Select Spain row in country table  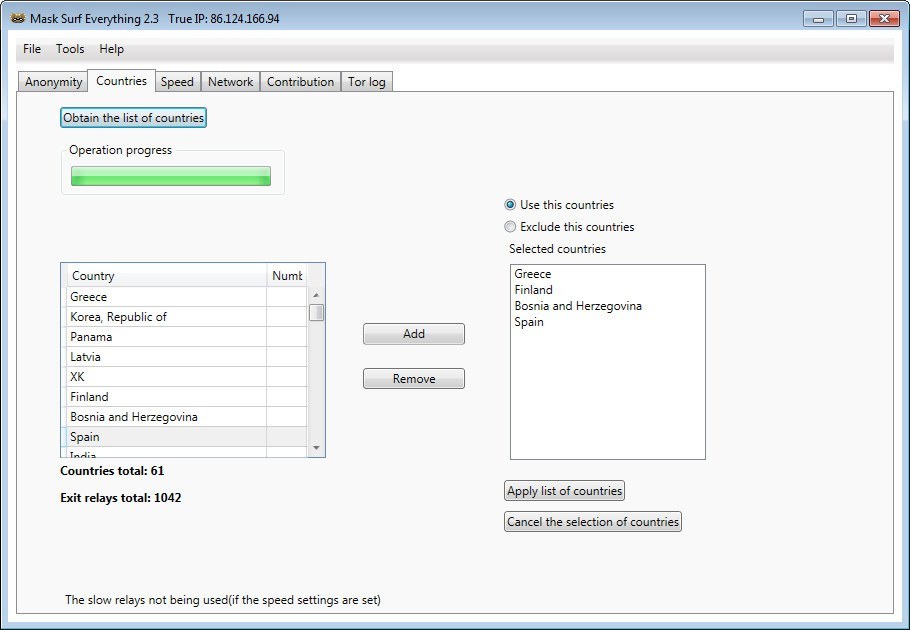point(186,437)
